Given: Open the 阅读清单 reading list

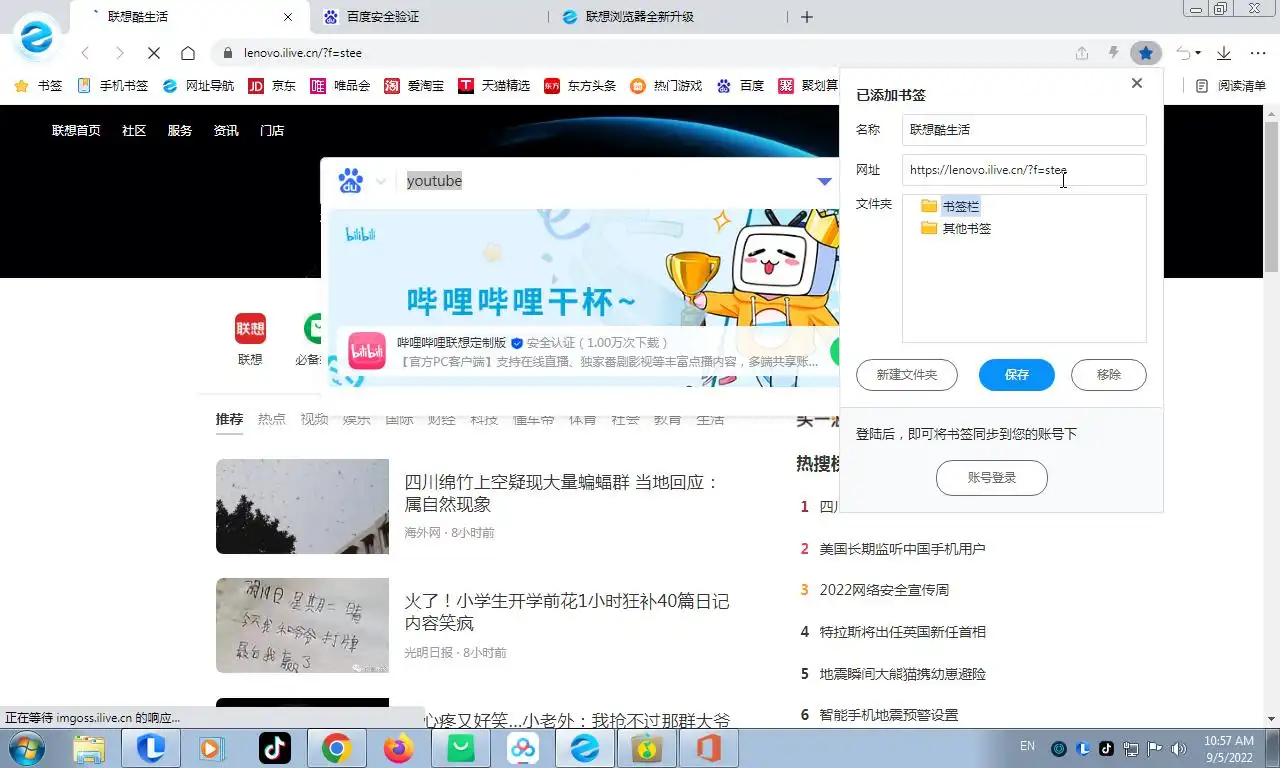Looking at the screenshot, I should point(1231,86).
